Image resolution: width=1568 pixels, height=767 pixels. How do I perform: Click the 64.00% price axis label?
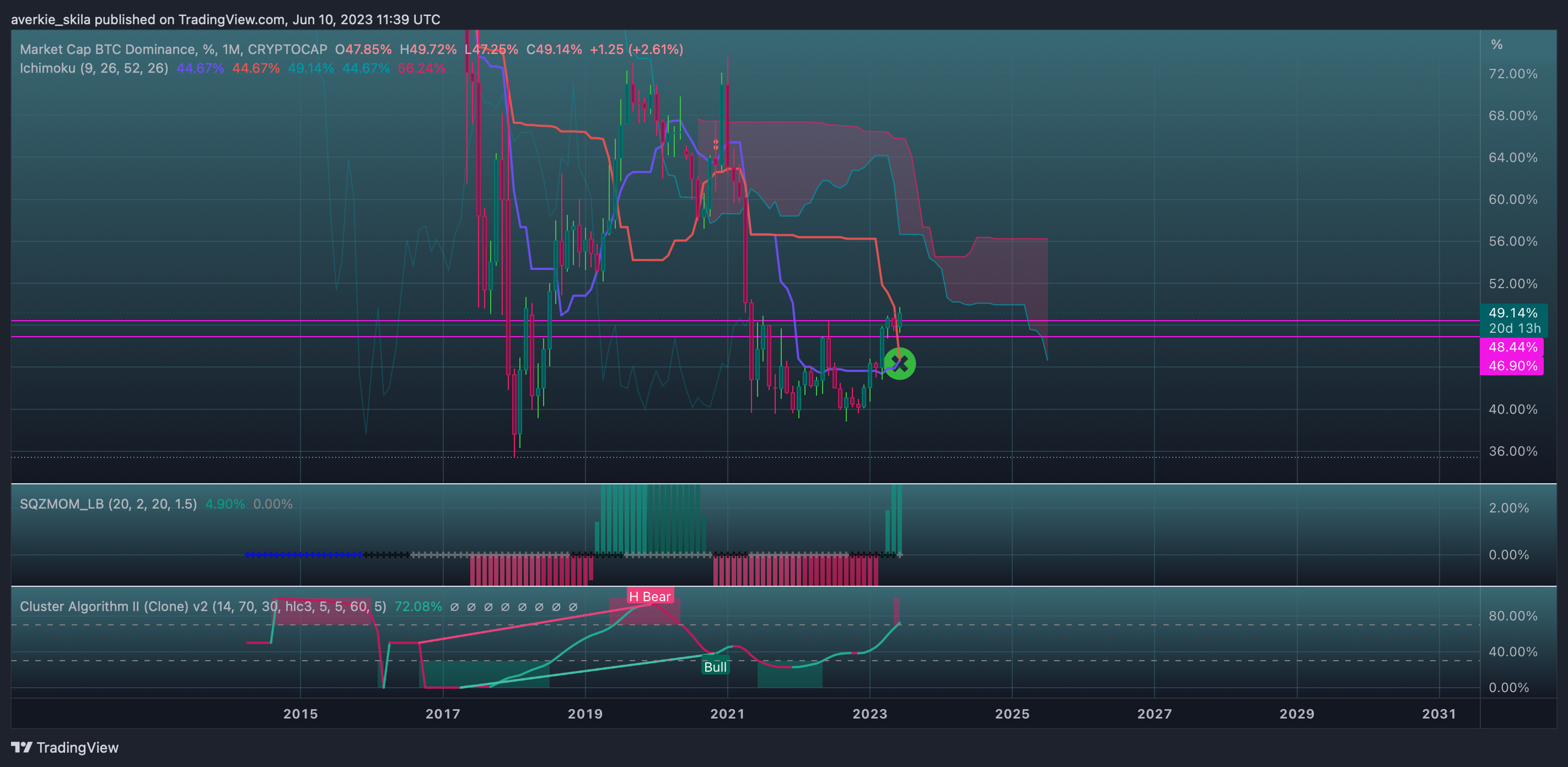click(x=1513, y=158)
